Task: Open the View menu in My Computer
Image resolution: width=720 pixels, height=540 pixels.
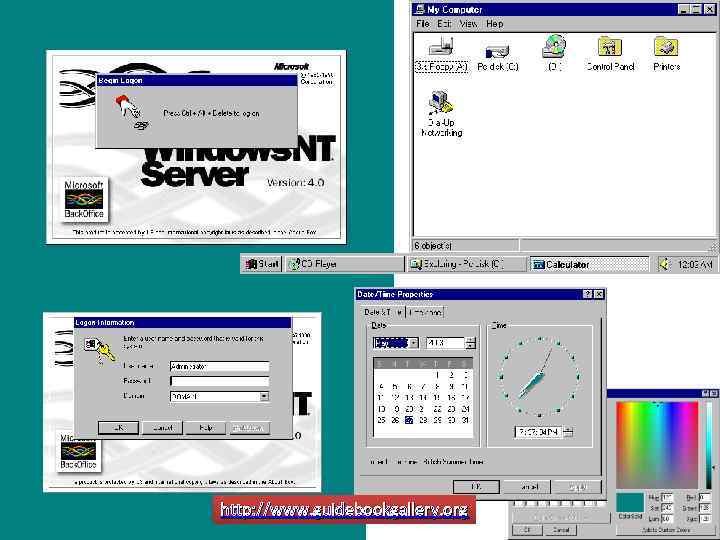Action: 468,23
